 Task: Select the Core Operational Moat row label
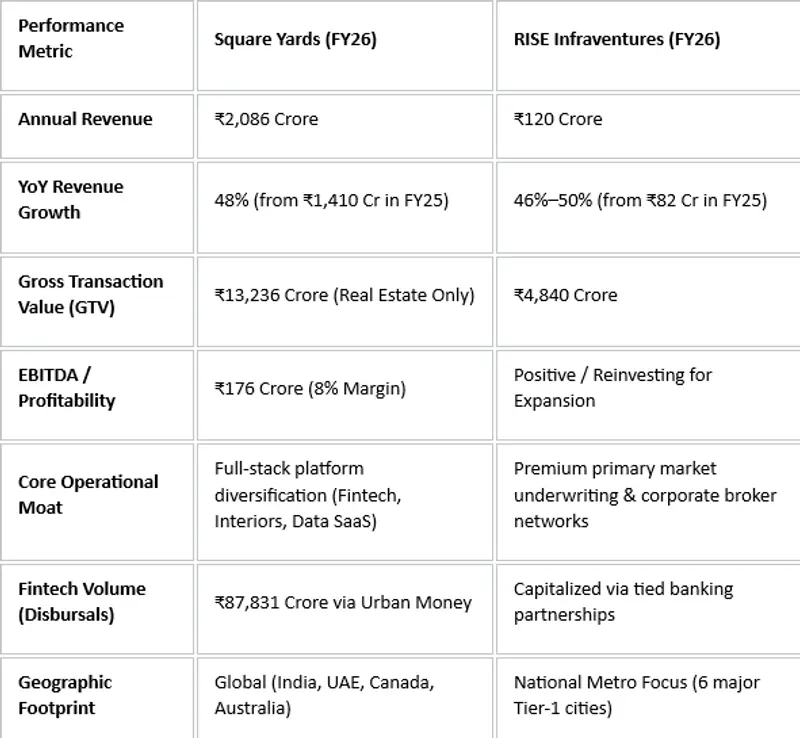point(97,502)
